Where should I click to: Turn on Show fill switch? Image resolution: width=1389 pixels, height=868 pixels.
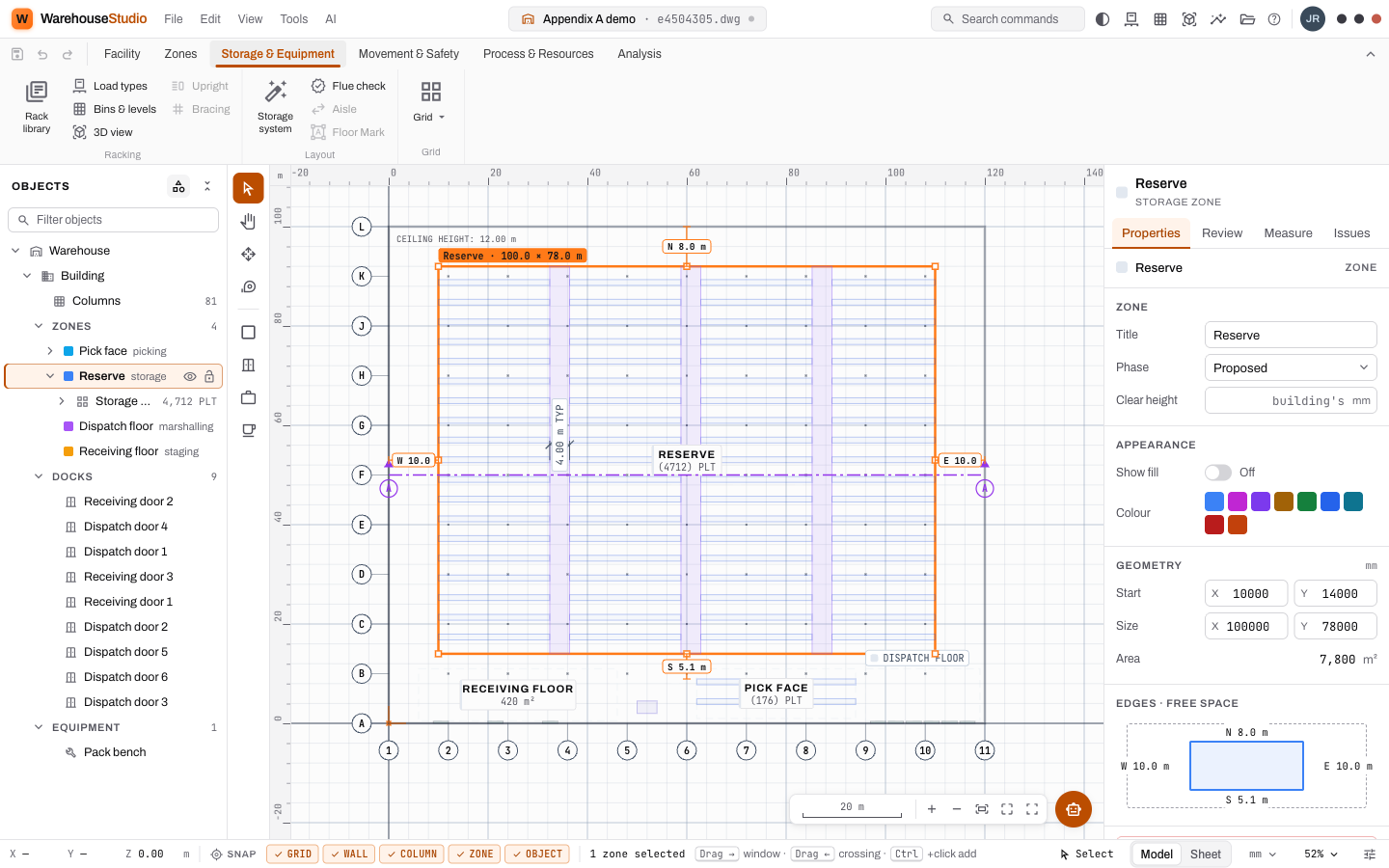1218,473
